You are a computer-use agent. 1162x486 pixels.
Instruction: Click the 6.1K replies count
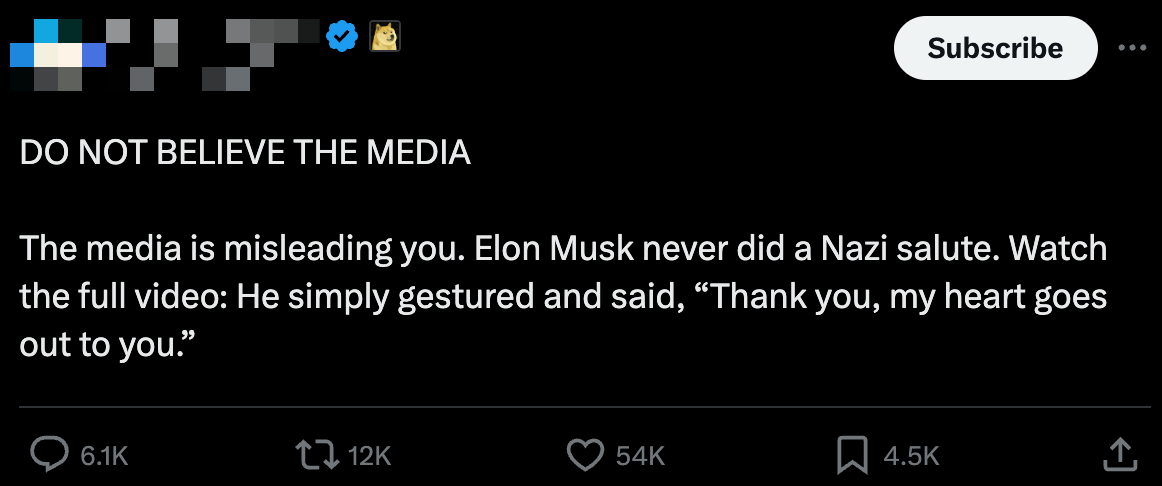click(x=103, y=456)
